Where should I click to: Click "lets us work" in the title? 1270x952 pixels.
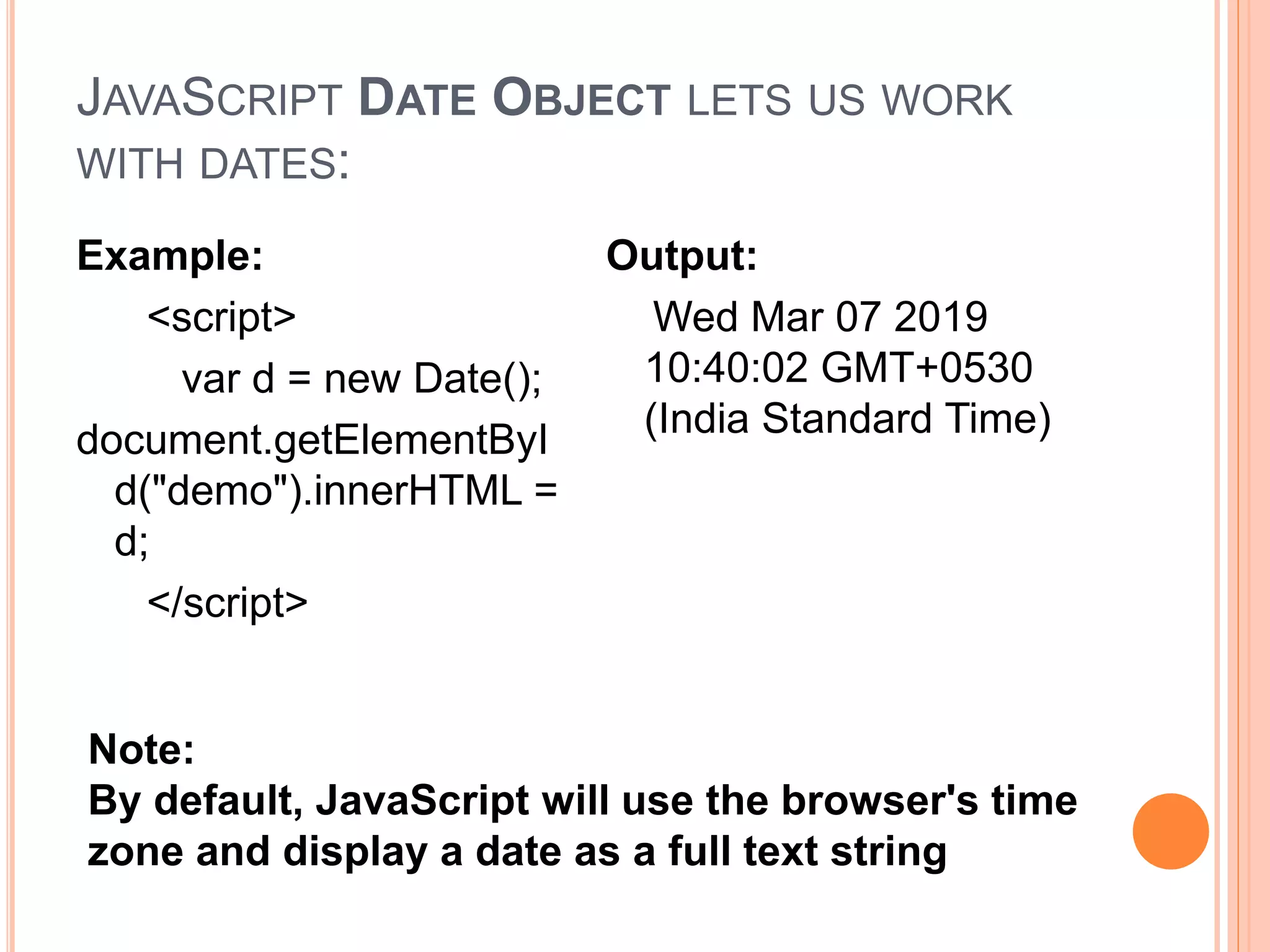pyautogui.click(x=850, y=100)
